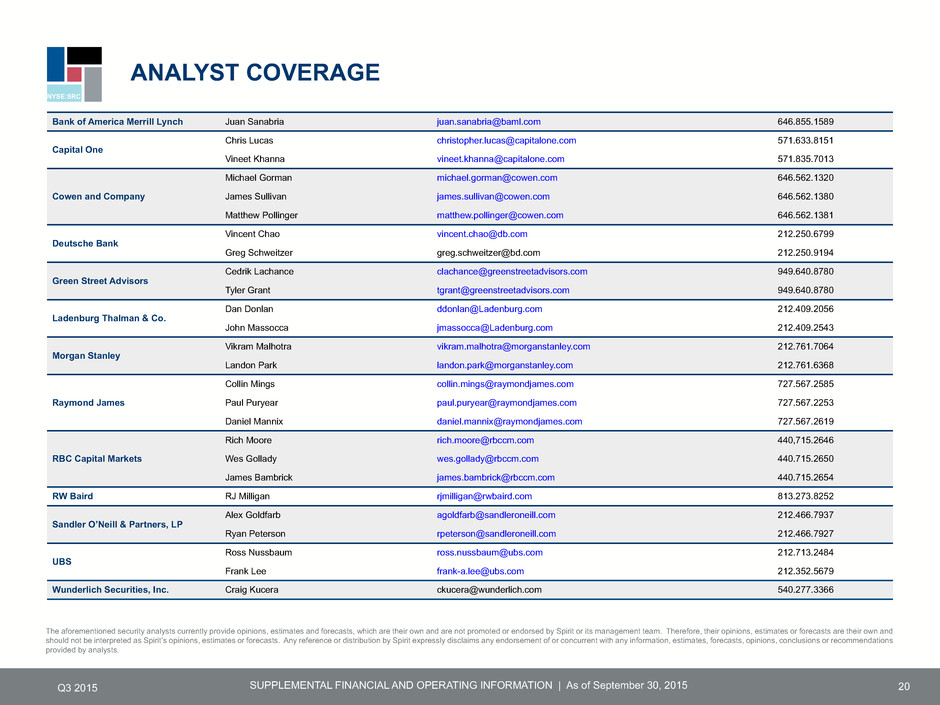
Task: Click the Raymond James firm name
Action: 88,403
